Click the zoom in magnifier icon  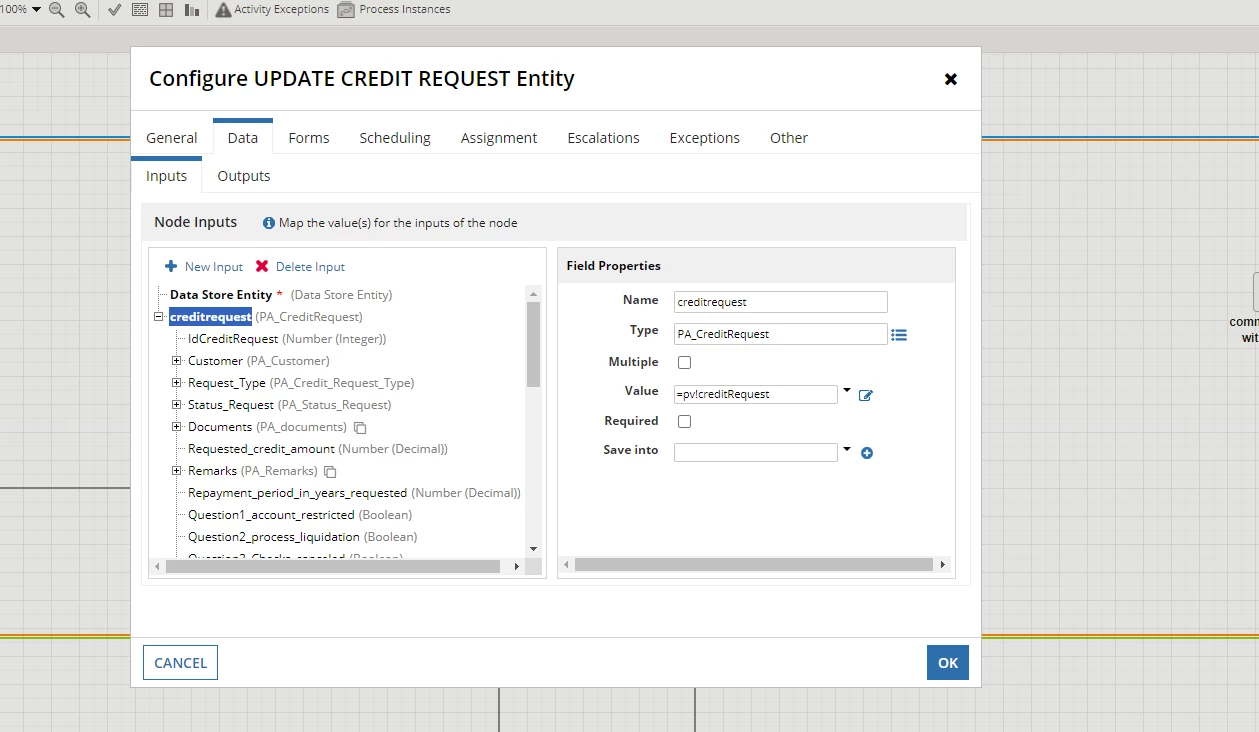(83, 9)
